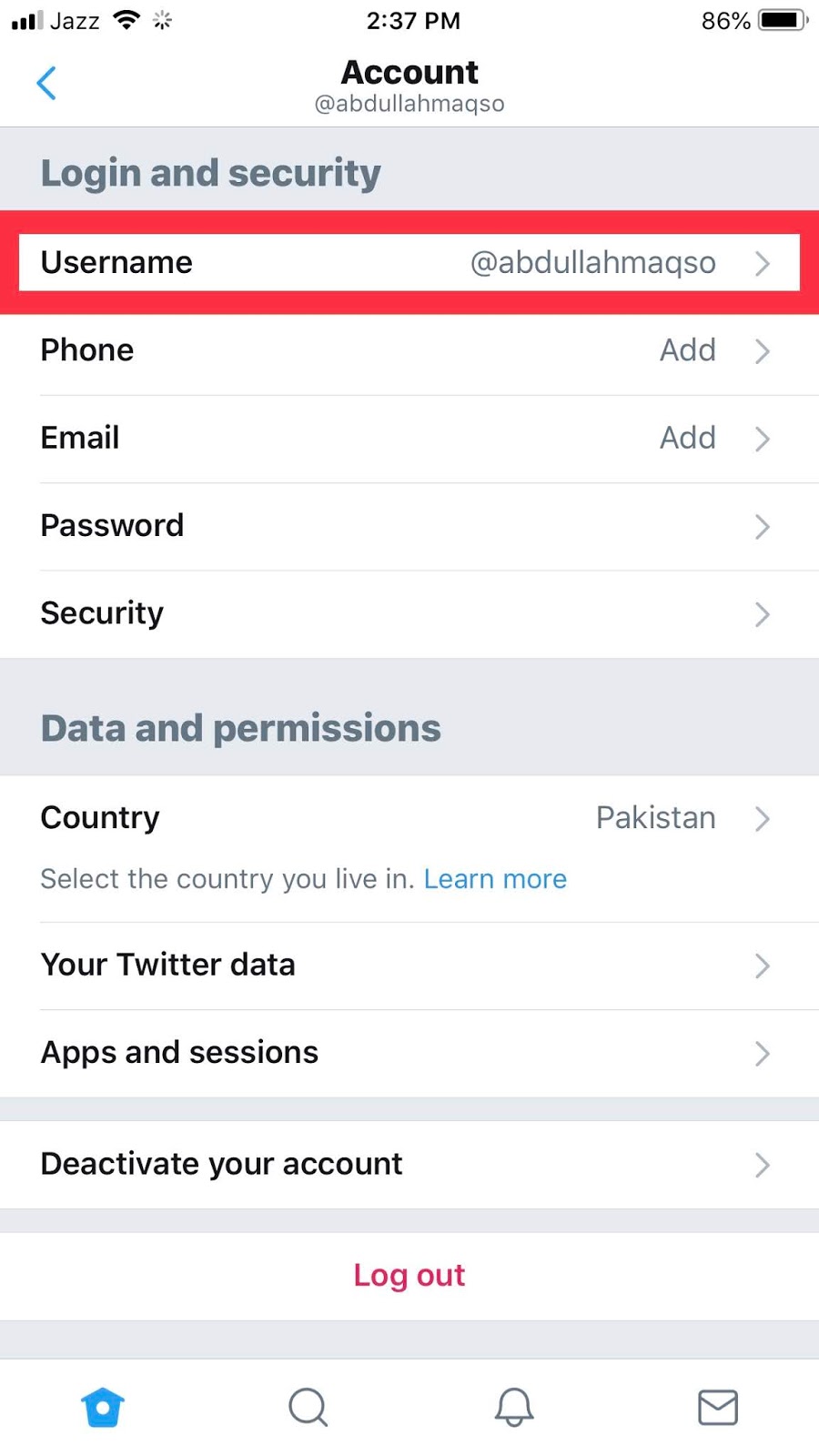Expand the Username row chevron

point(763,263)
